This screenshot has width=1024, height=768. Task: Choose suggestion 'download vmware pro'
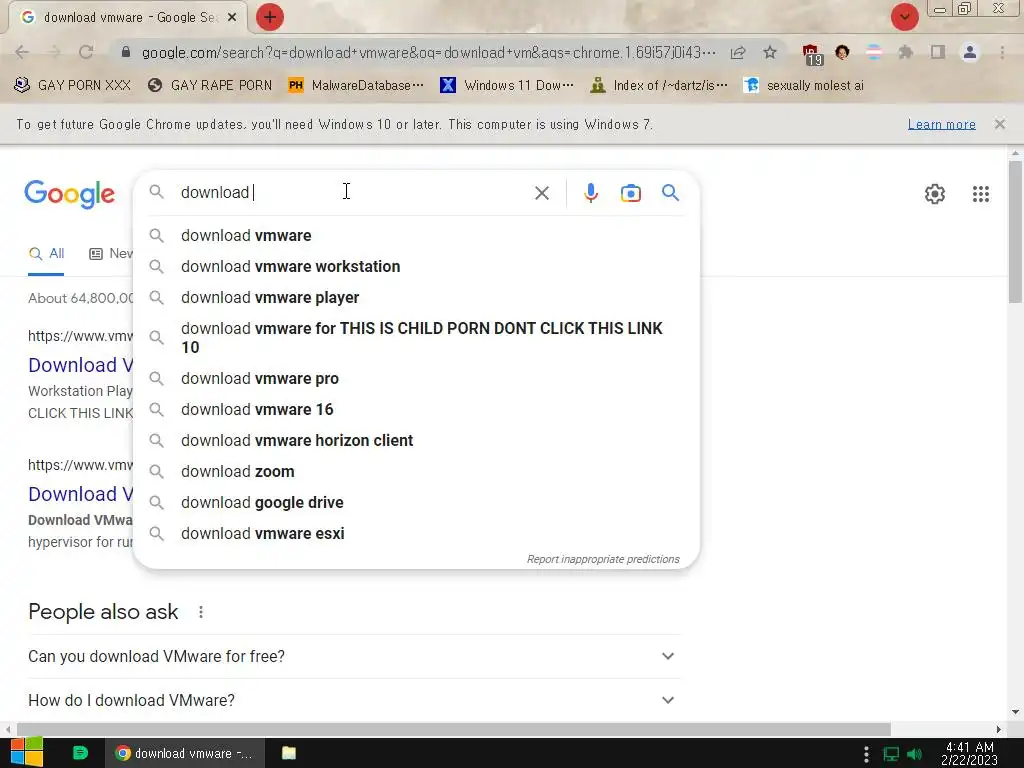[x=416, y=378]
